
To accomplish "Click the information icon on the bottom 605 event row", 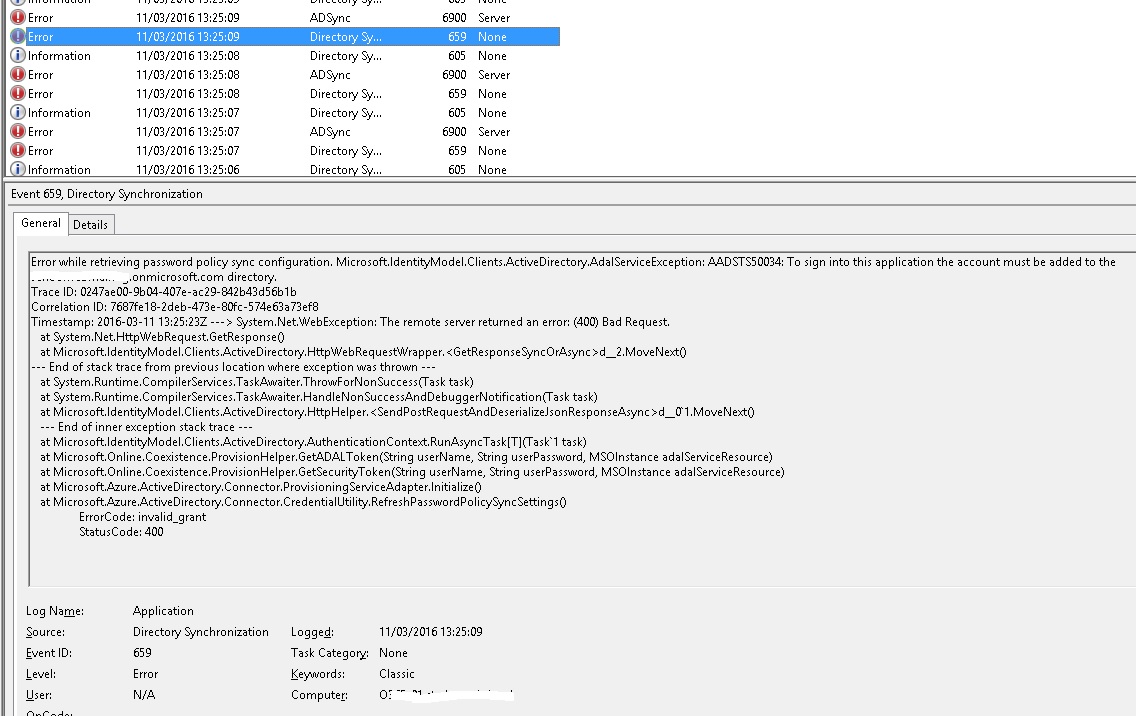I will pos(16,169).
